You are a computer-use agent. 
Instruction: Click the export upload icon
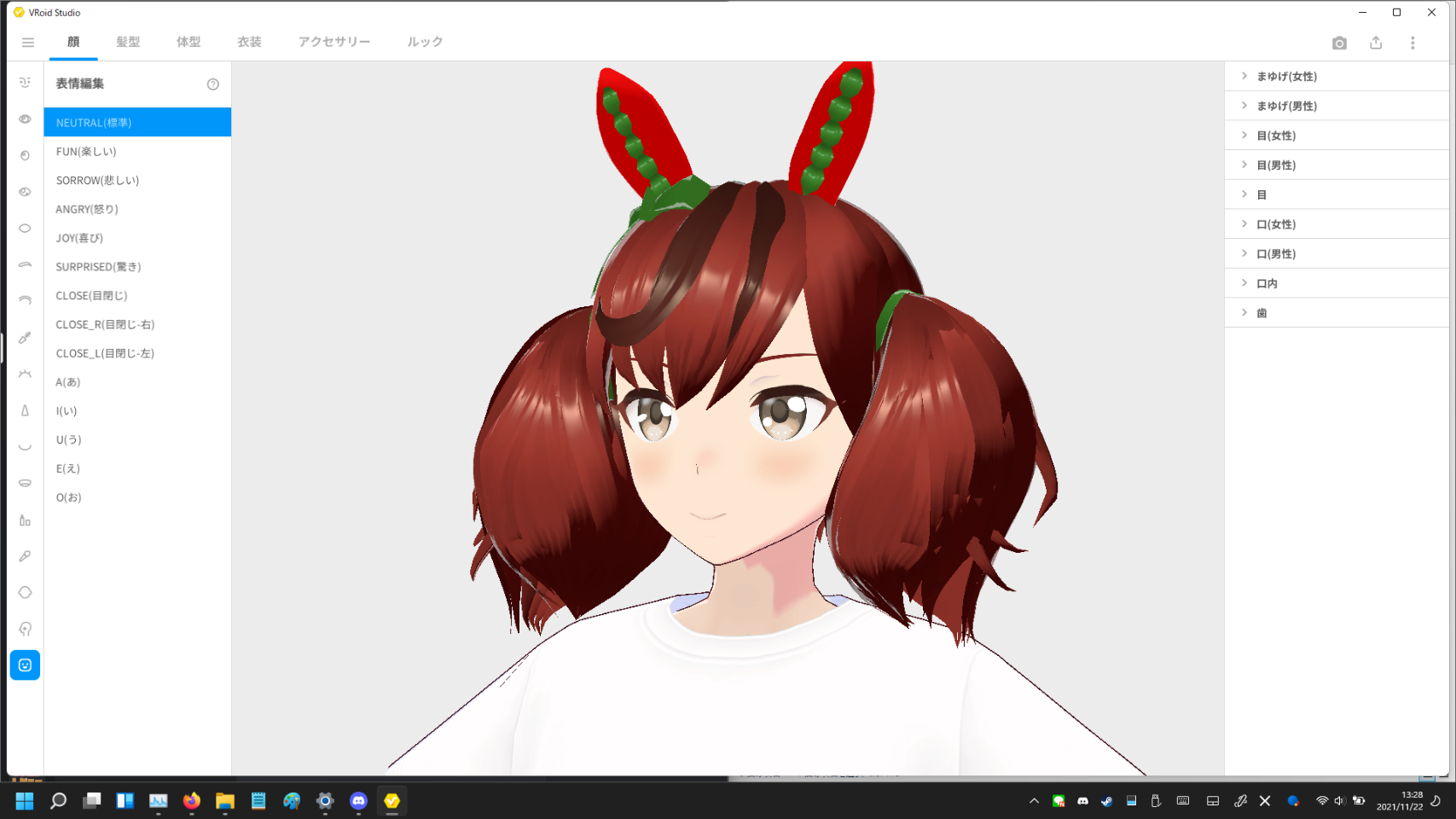click(x=1376, y=43)
